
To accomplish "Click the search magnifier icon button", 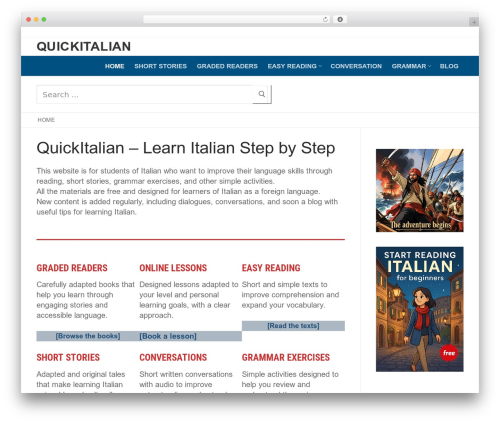I will (x=262, y=94).
